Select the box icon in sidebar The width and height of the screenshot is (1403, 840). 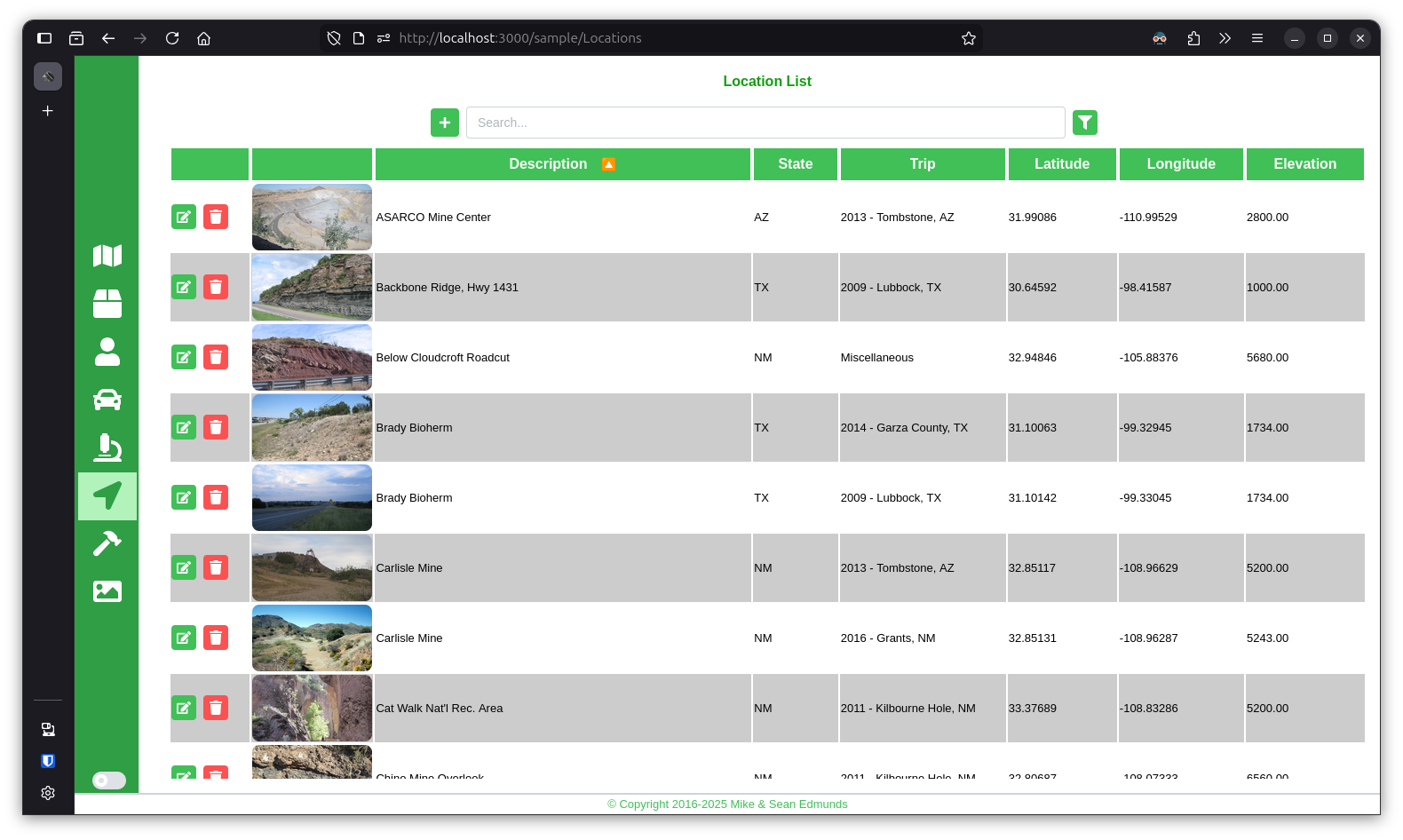point(107,304)
